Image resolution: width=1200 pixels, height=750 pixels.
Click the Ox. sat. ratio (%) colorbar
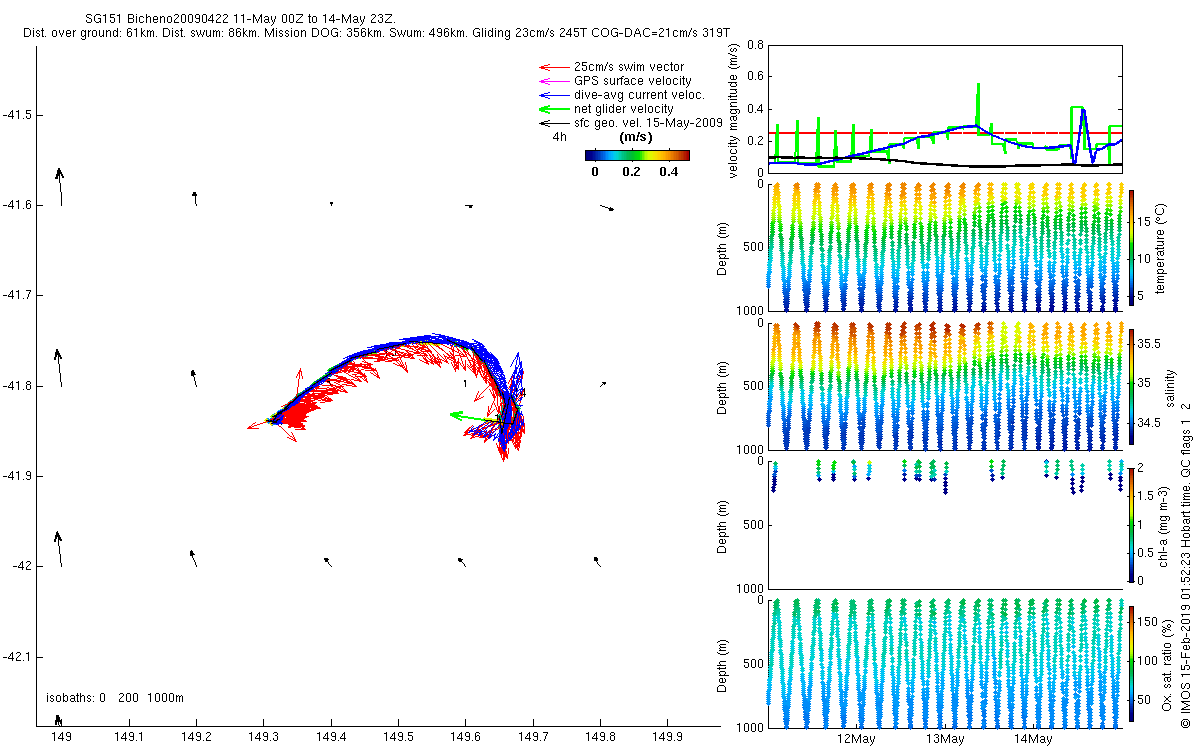(x=1131, y=662)
